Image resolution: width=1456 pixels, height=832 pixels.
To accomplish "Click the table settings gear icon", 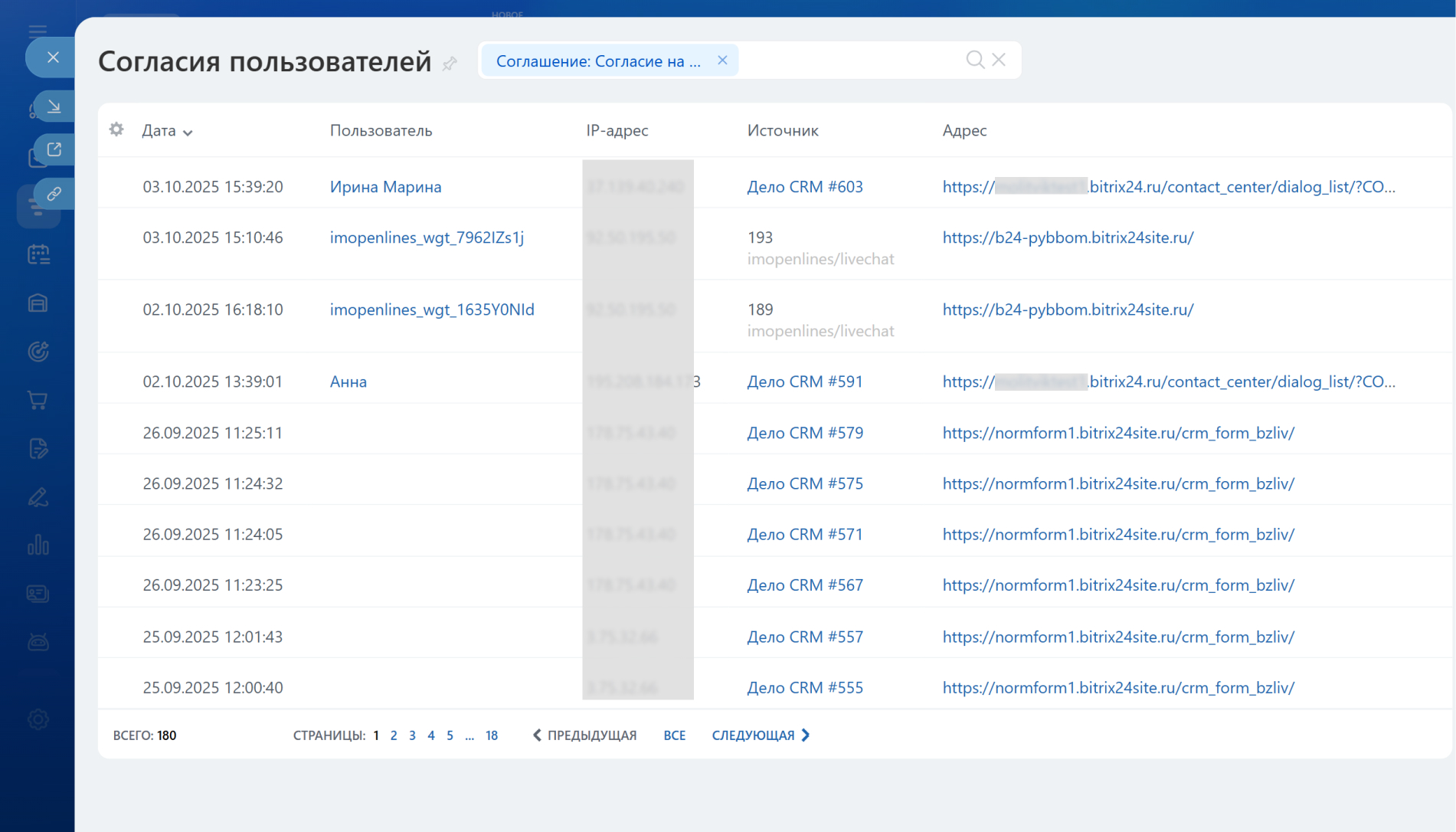I will click(116, 129).
